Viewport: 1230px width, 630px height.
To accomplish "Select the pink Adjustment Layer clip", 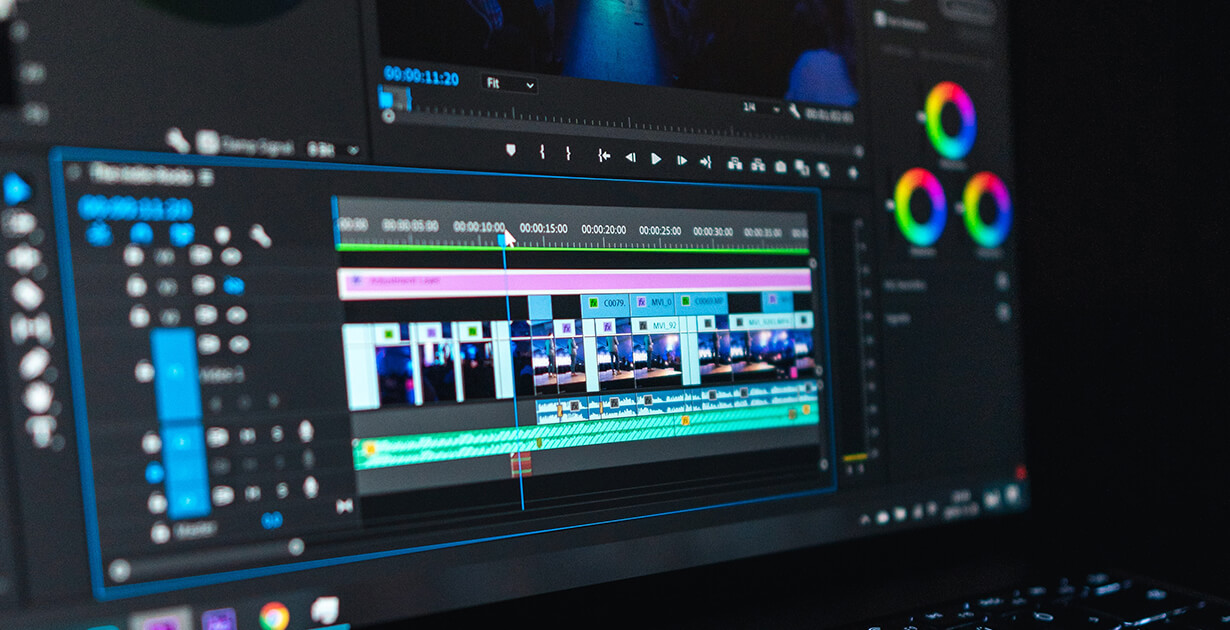I will click(575, 282).
